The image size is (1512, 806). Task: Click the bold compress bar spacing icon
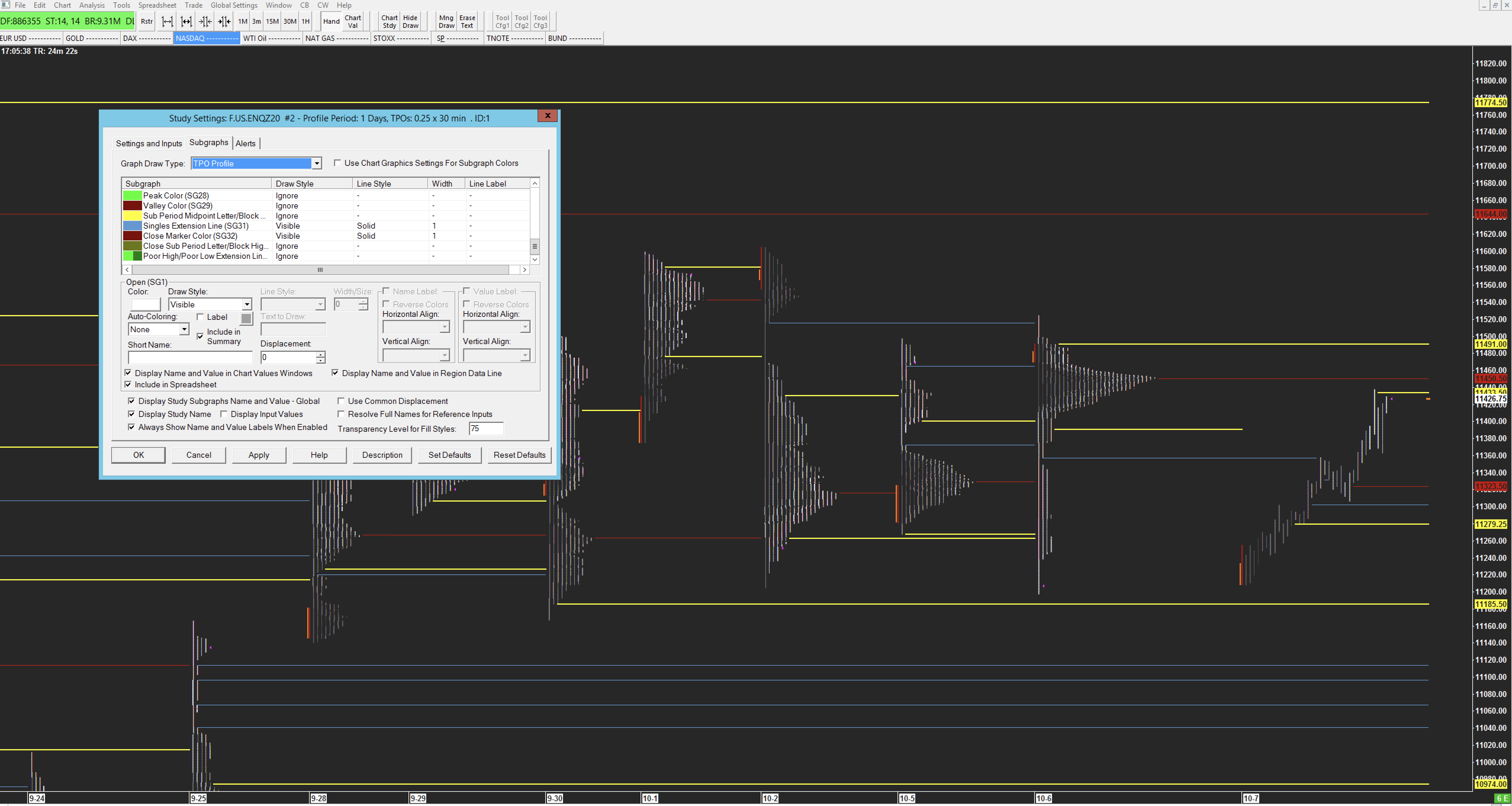pos(224,21)
